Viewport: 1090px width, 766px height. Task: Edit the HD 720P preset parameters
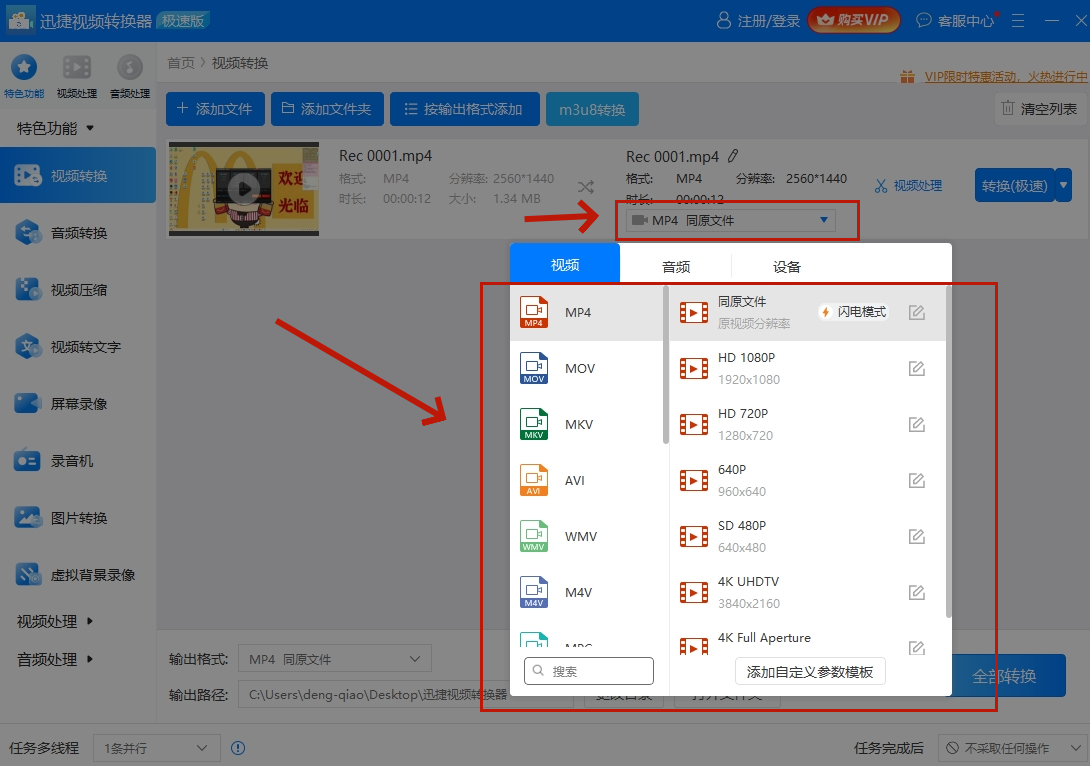(x=917, y=425)
